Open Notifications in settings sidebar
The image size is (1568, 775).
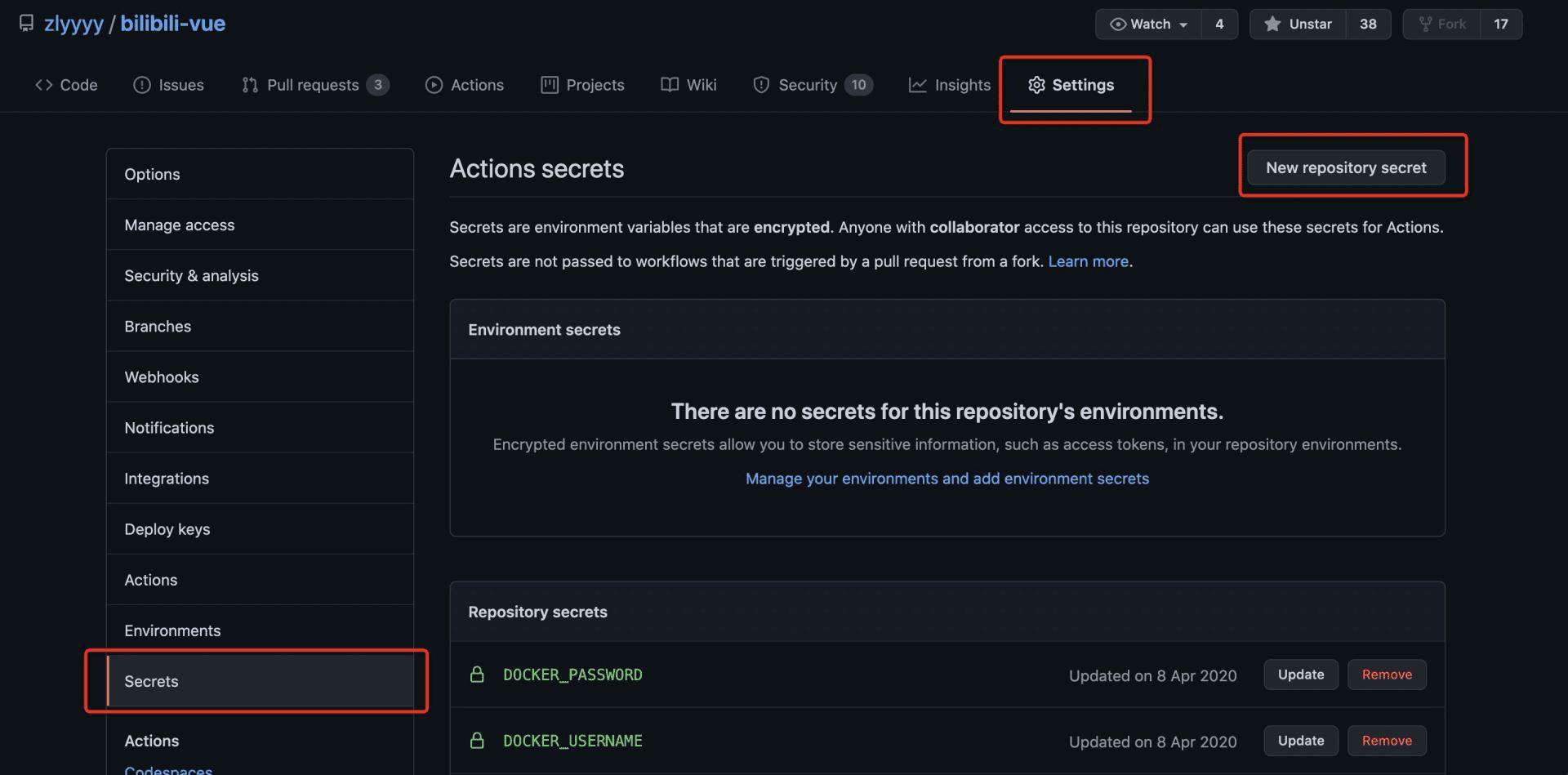(x=260, y=427)
